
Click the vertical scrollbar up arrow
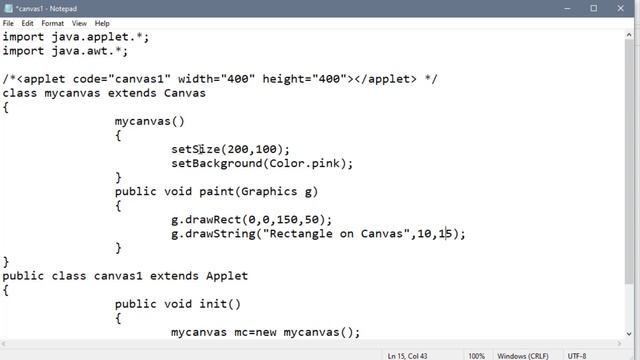pyautogui.click(x=629, y=35)
